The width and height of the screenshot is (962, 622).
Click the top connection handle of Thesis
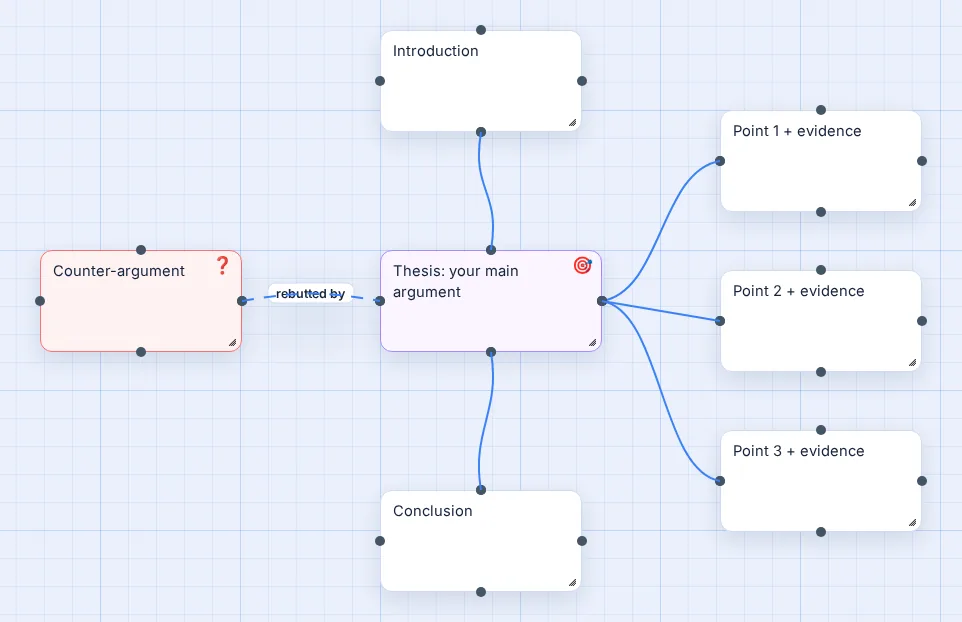[x=491, y=250]
